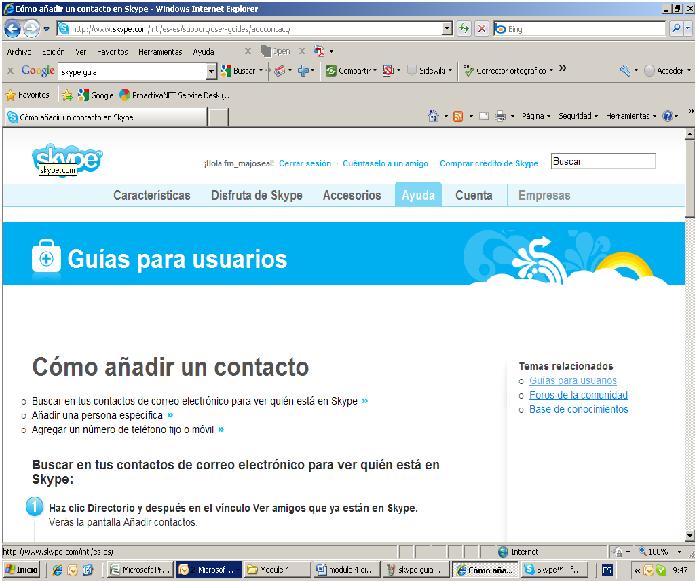Select the Cómo añadir un contacto tab
This screenshot has width=695, height=581.
pyautogui.click(x=105, y=117)
